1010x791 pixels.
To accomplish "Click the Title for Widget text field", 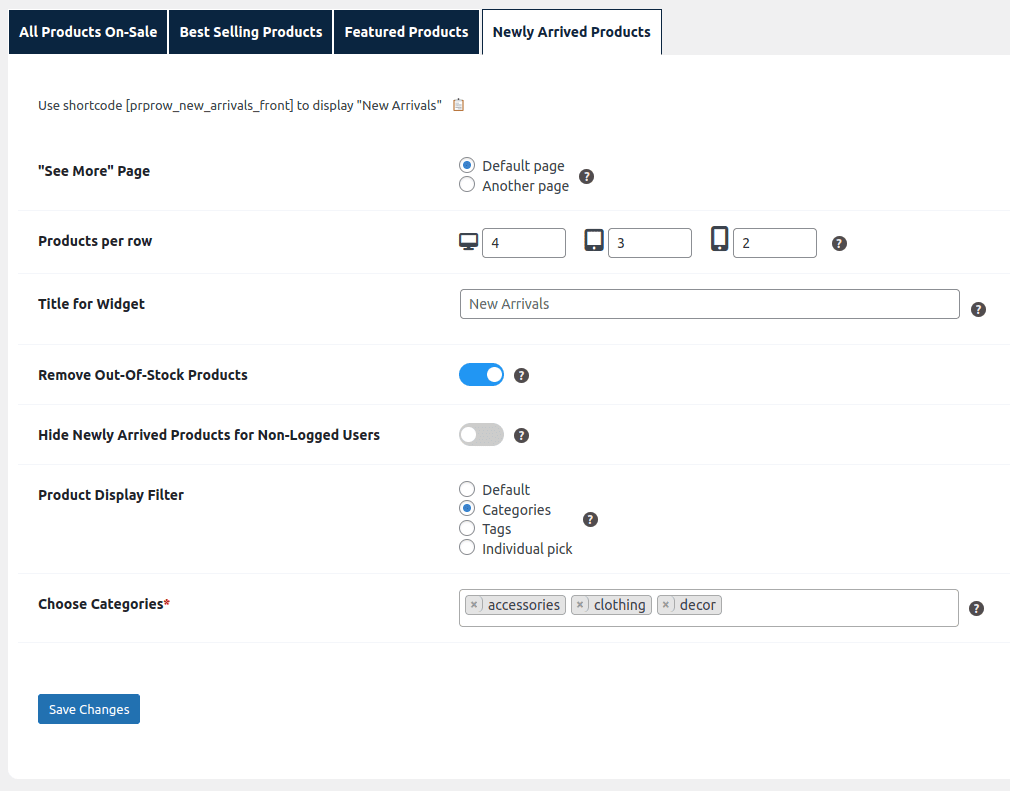I will coord(709,304).
